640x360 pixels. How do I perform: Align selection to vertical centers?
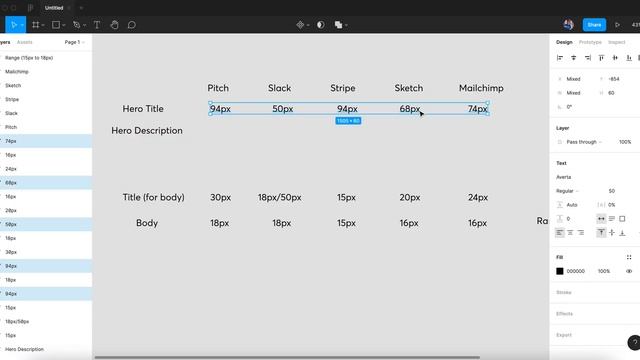click(615, 58)
